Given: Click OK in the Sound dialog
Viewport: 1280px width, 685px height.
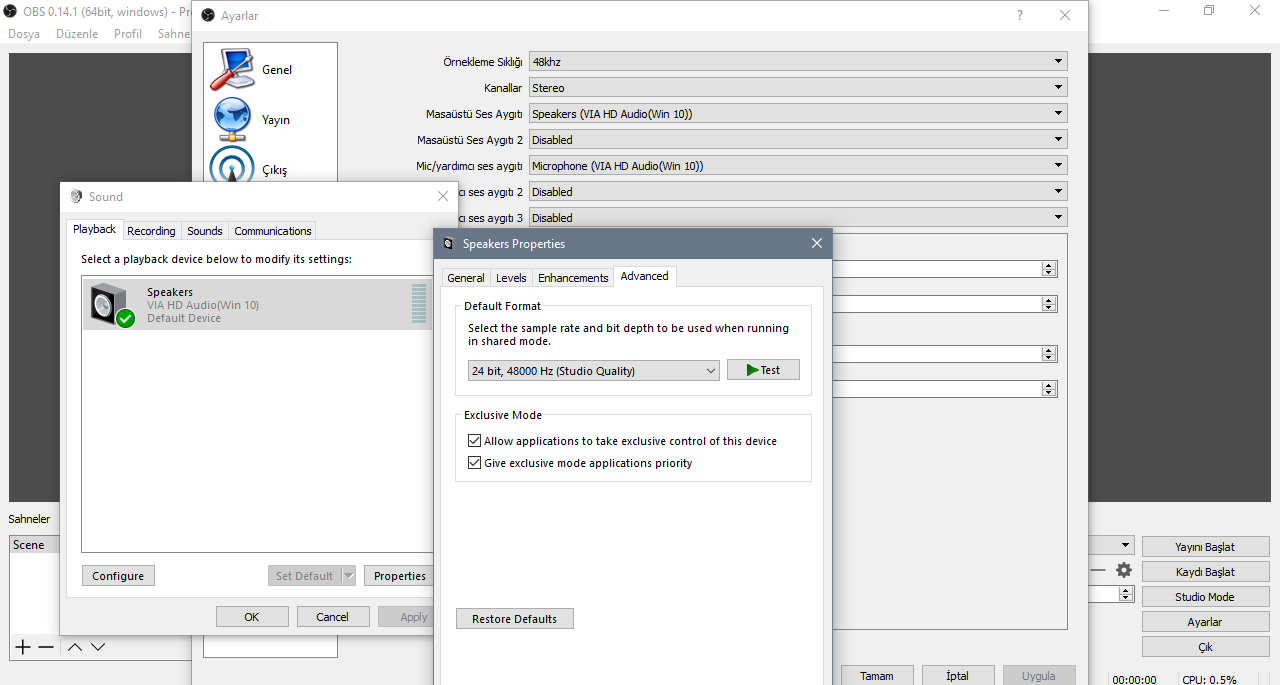Looking at the screenshot, I should [252, 617].
